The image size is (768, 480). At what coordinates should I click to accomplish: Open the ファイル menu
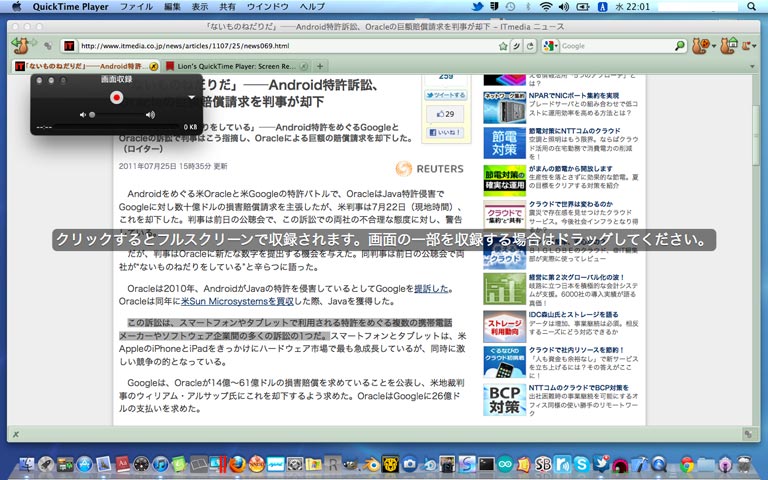[136, 6]
